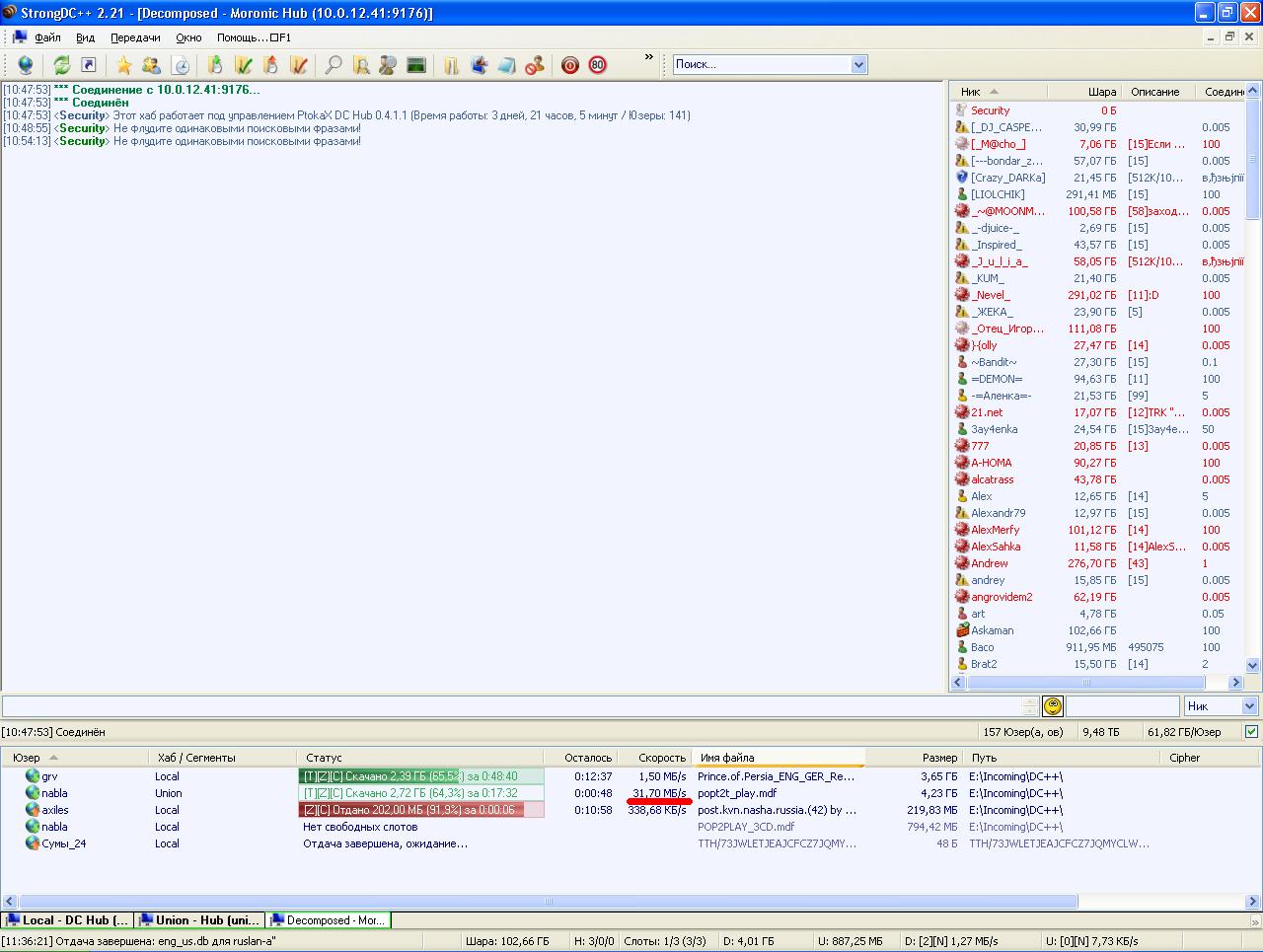Open Favorite Hubs with the star icon
This screenshot has height=952, width=1263.
tap(123, 65)
